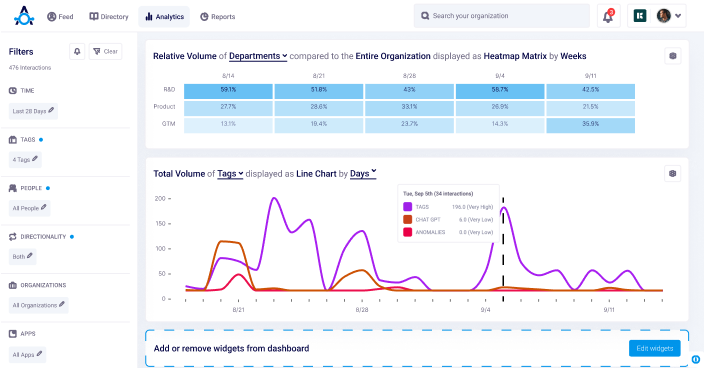Click the Edit widgets button
705x368 pixels.
tap(655, 348)
